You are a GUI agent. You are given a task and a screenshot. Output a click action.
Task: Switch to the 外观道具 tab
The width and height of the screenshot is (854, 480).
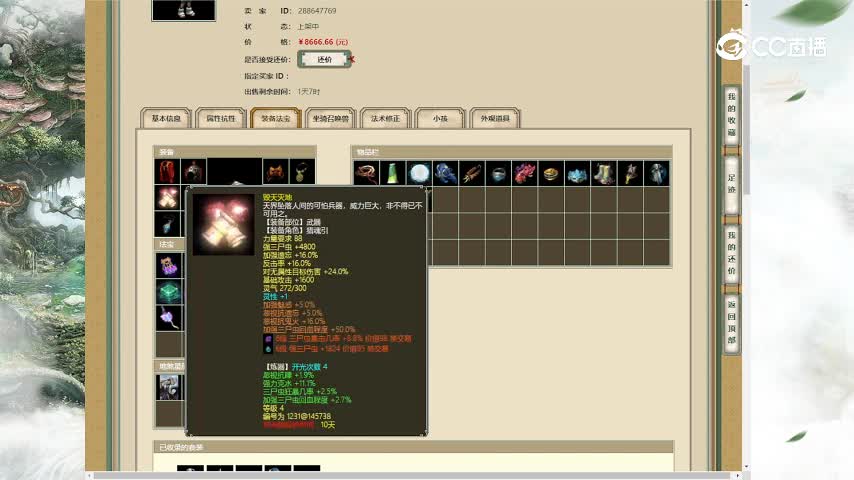[495, 118]
